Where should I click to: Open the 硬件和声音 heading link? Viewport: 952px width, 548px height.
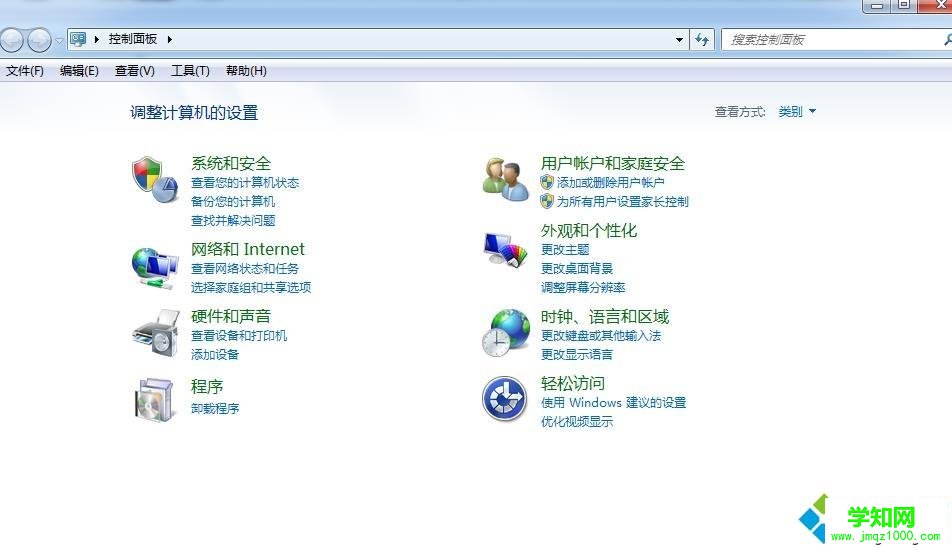(x=231, y=316)
